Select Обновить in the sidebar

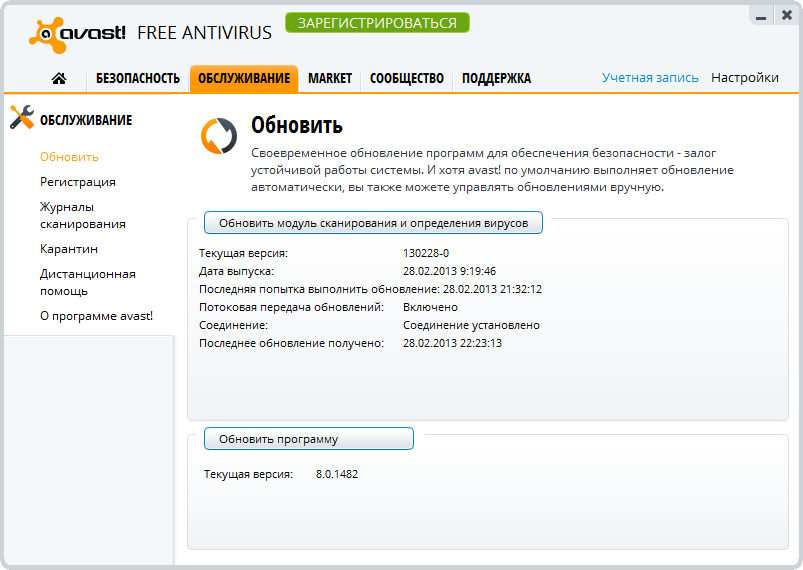click(69, 157)
